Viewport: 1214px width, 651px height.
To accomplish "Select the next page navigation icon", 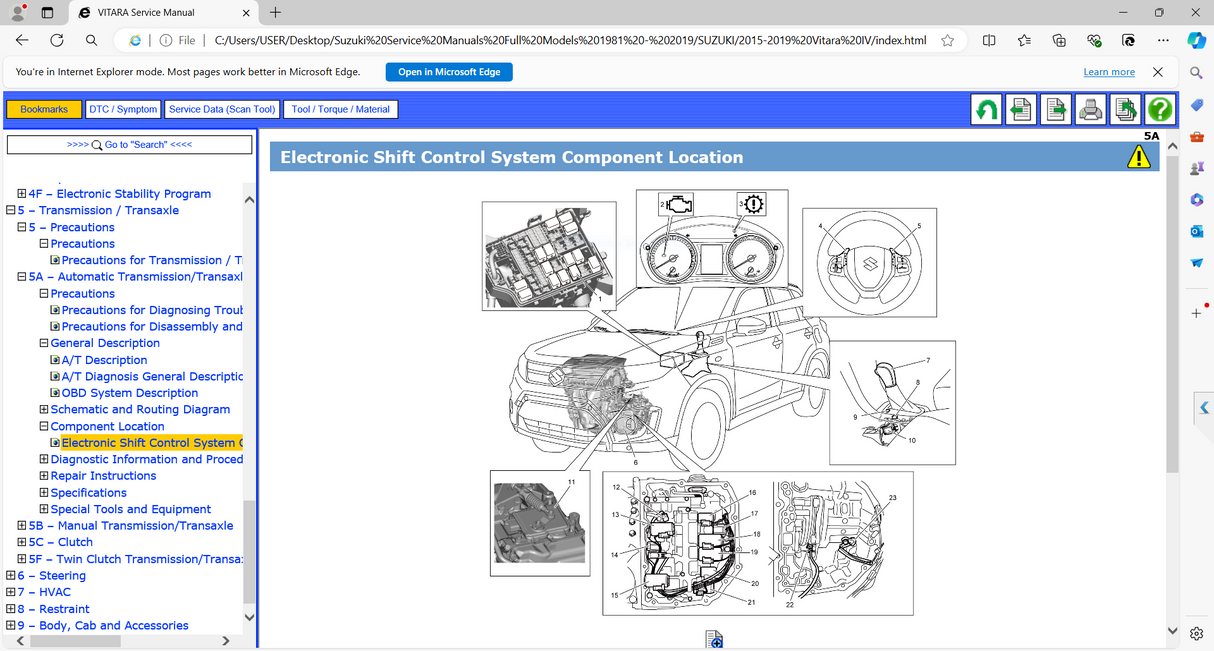I will click(1055, 108).
